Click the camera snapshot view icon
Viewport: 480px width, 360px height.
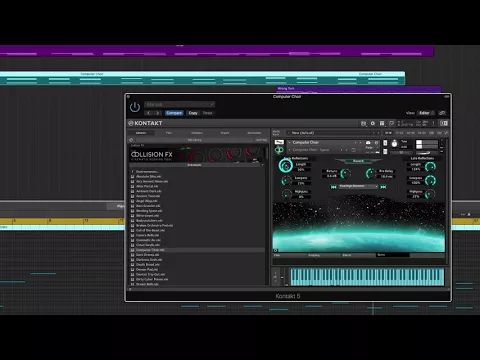(x=368, y=143)
